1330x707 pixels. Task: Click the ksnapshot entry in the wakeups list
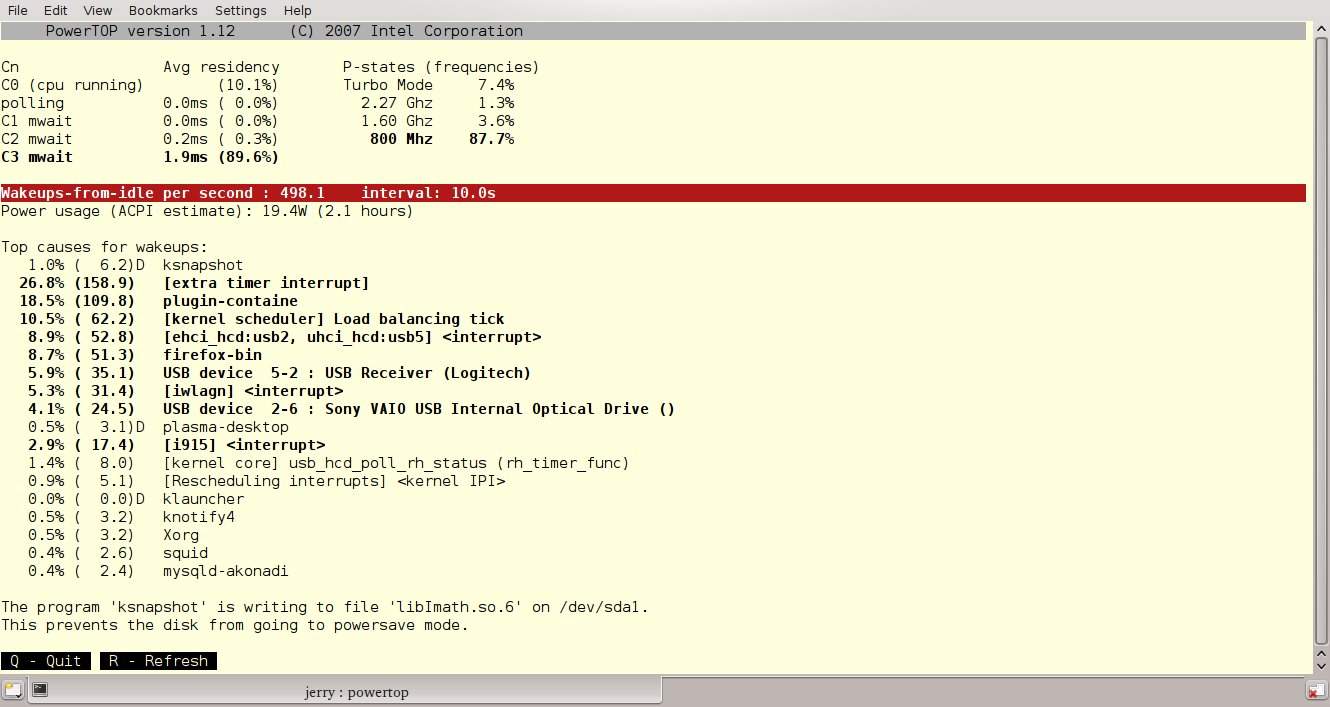[x=203, y=265]
